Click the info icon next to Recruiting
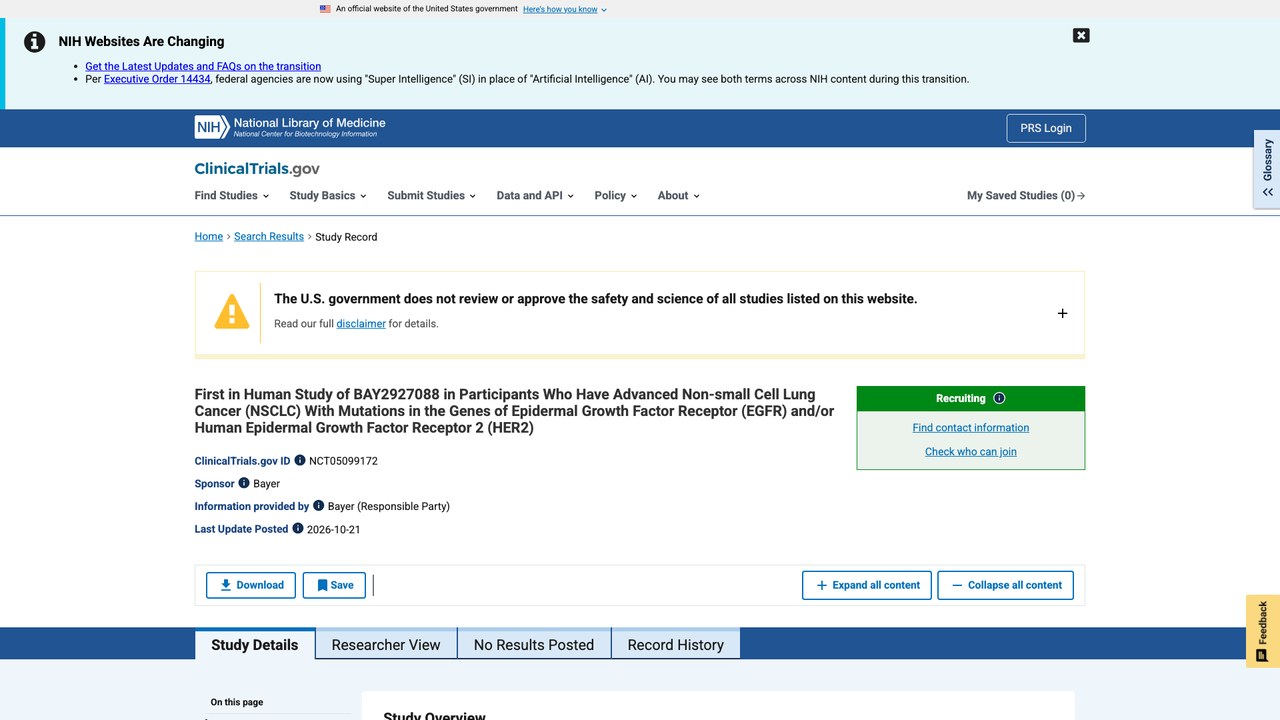Screen dimensions: 1280x720 point(999,398)
